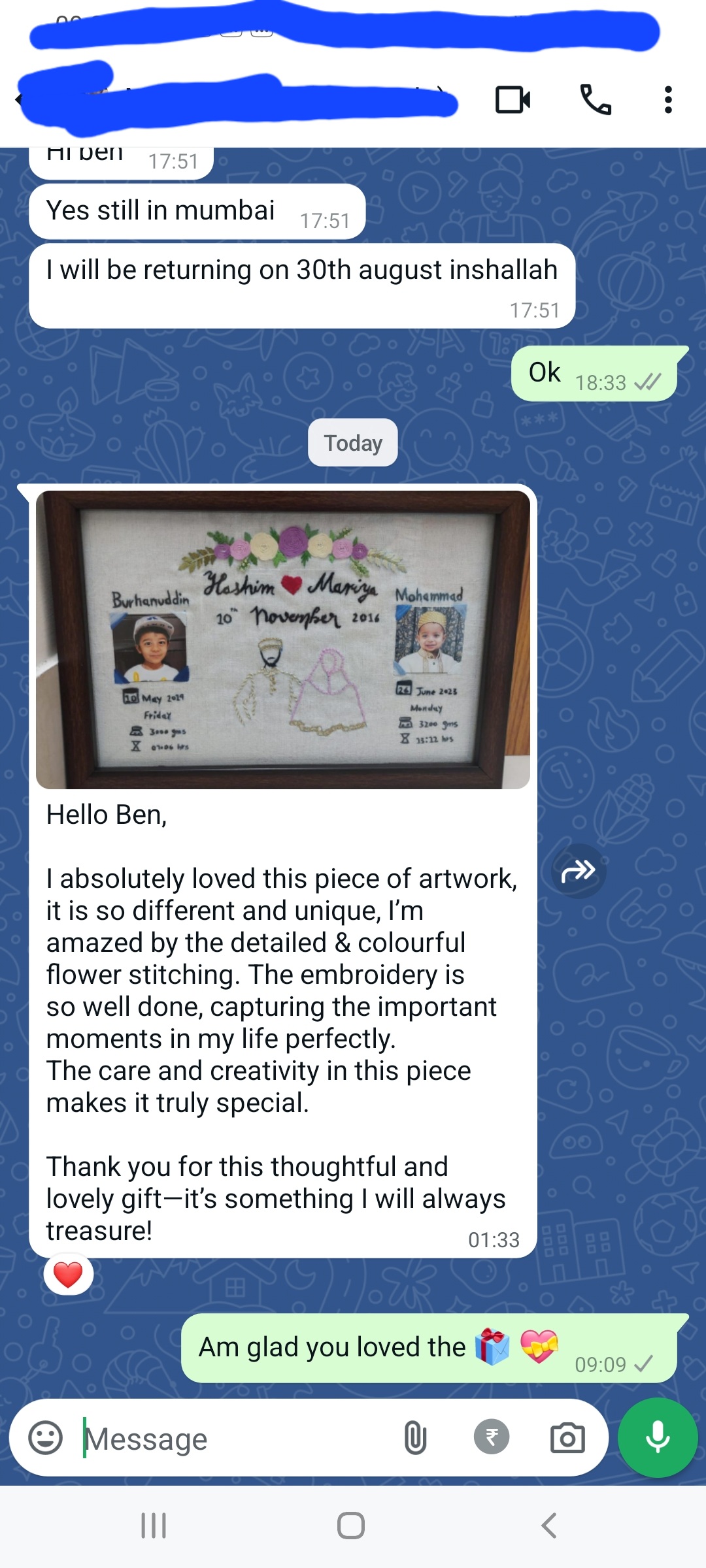Image resolution: width=706 pixels, height=1568 pixels.
Task: Open the rupee payment option
Action: (x=492, y=1437)
